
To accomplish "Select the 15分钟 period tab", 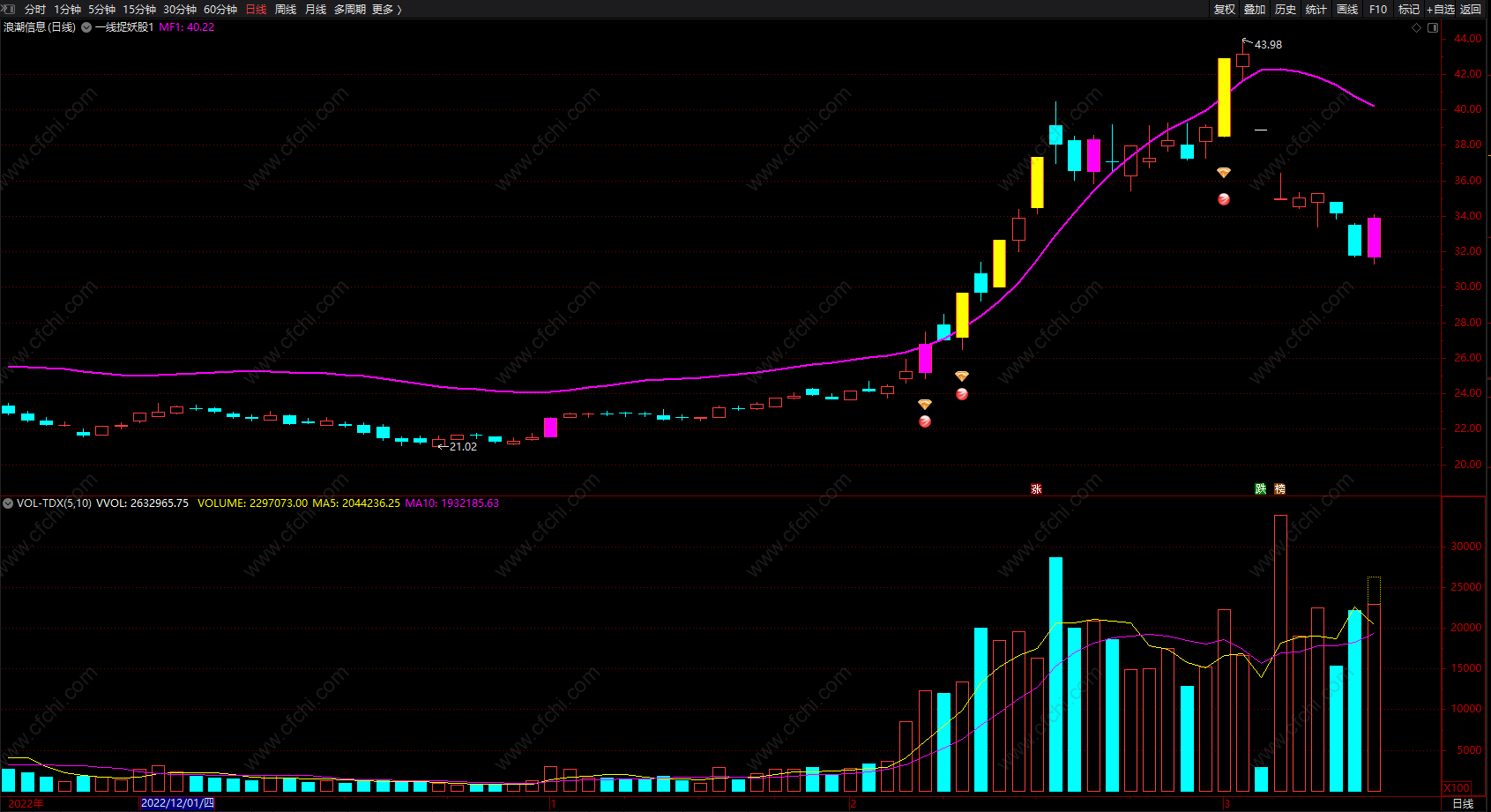I will click(139, 9).
